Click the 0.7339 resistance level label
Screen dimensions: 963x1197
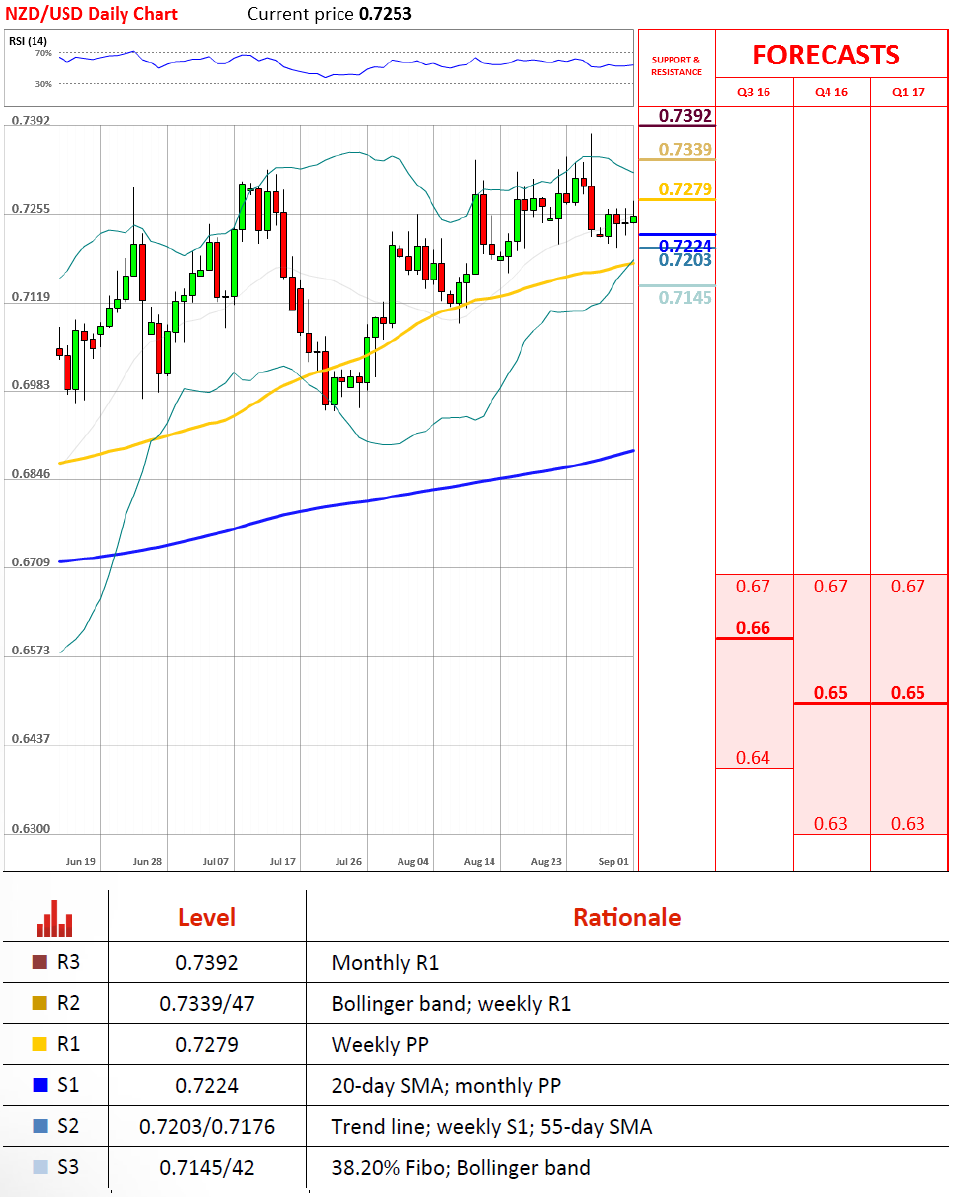click(x=686, y=150)
